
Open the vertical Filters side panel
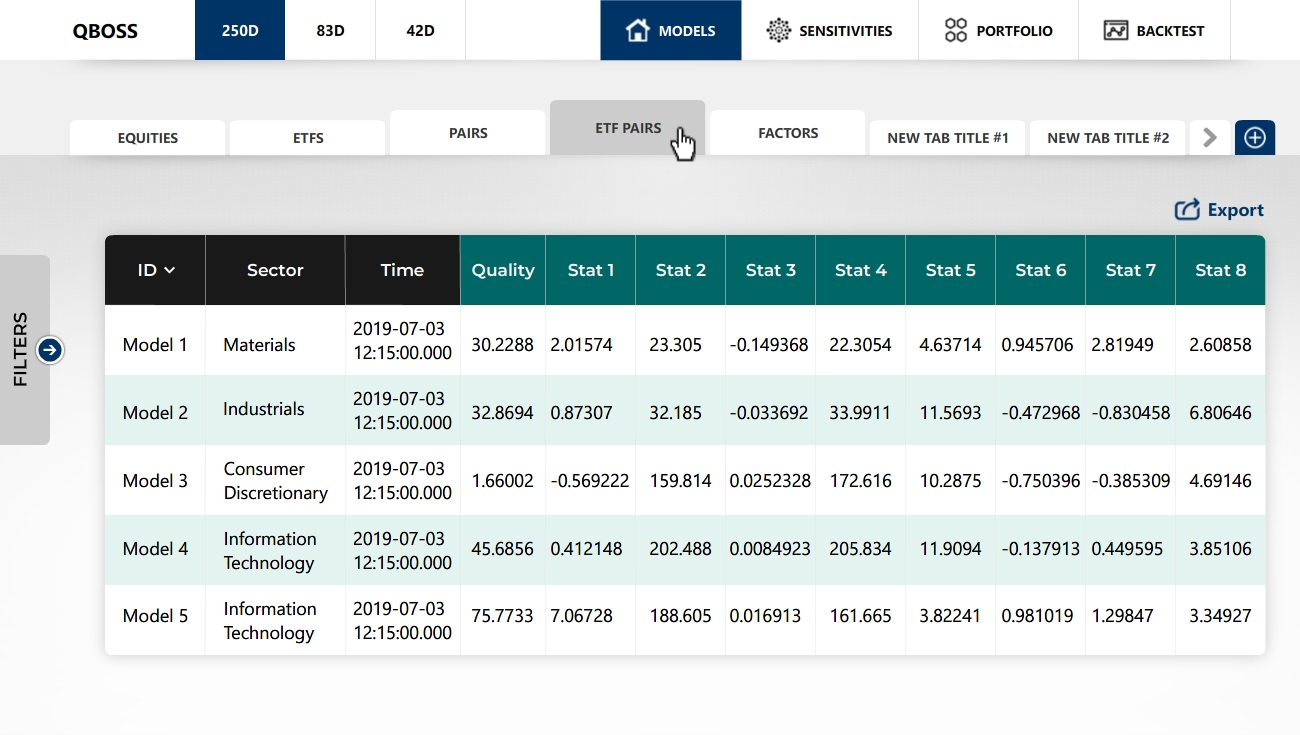coord(22,350)
